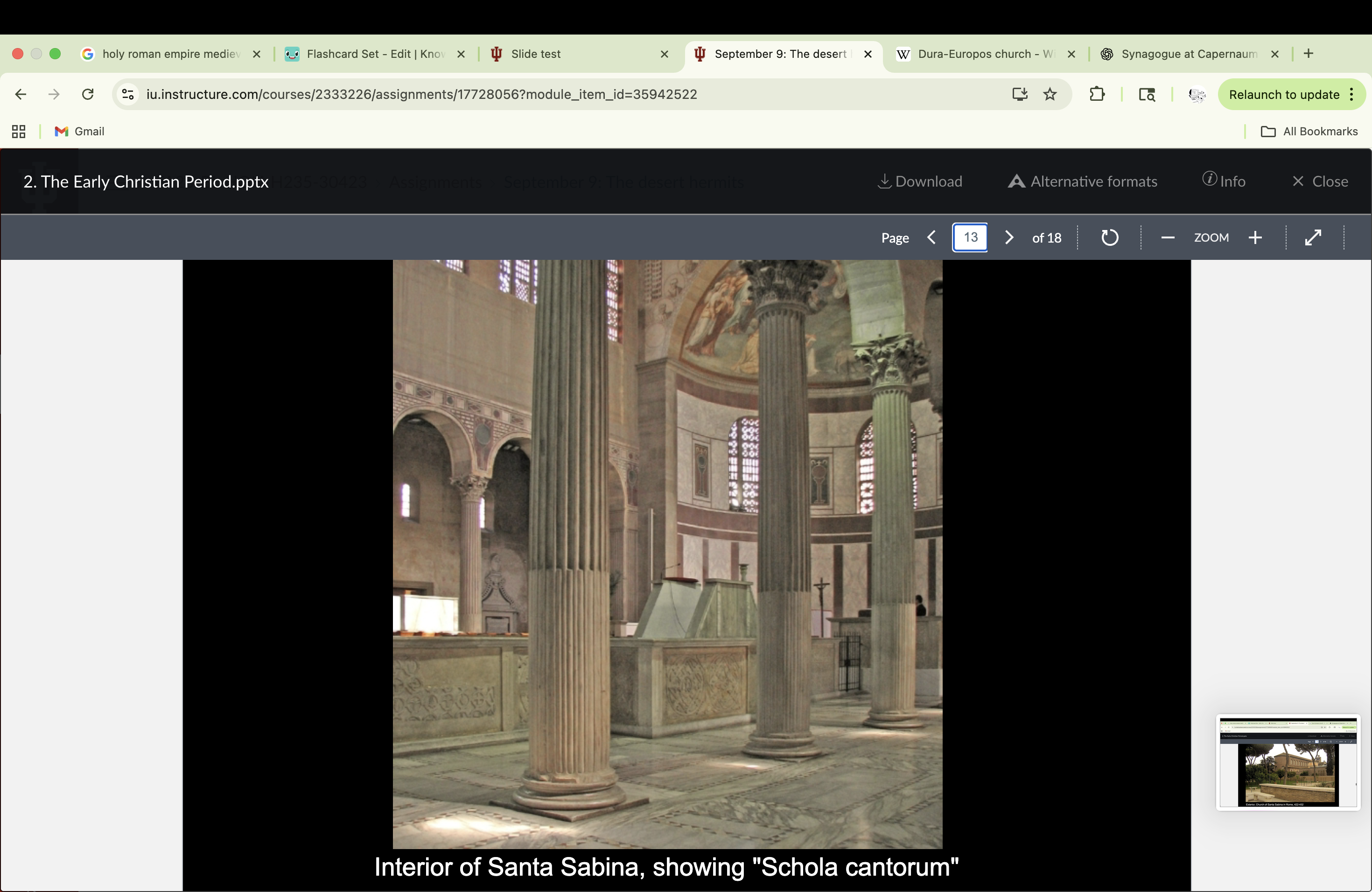Install the site using the install icon
The image size is (1372, 892).
click(1020, 94)
